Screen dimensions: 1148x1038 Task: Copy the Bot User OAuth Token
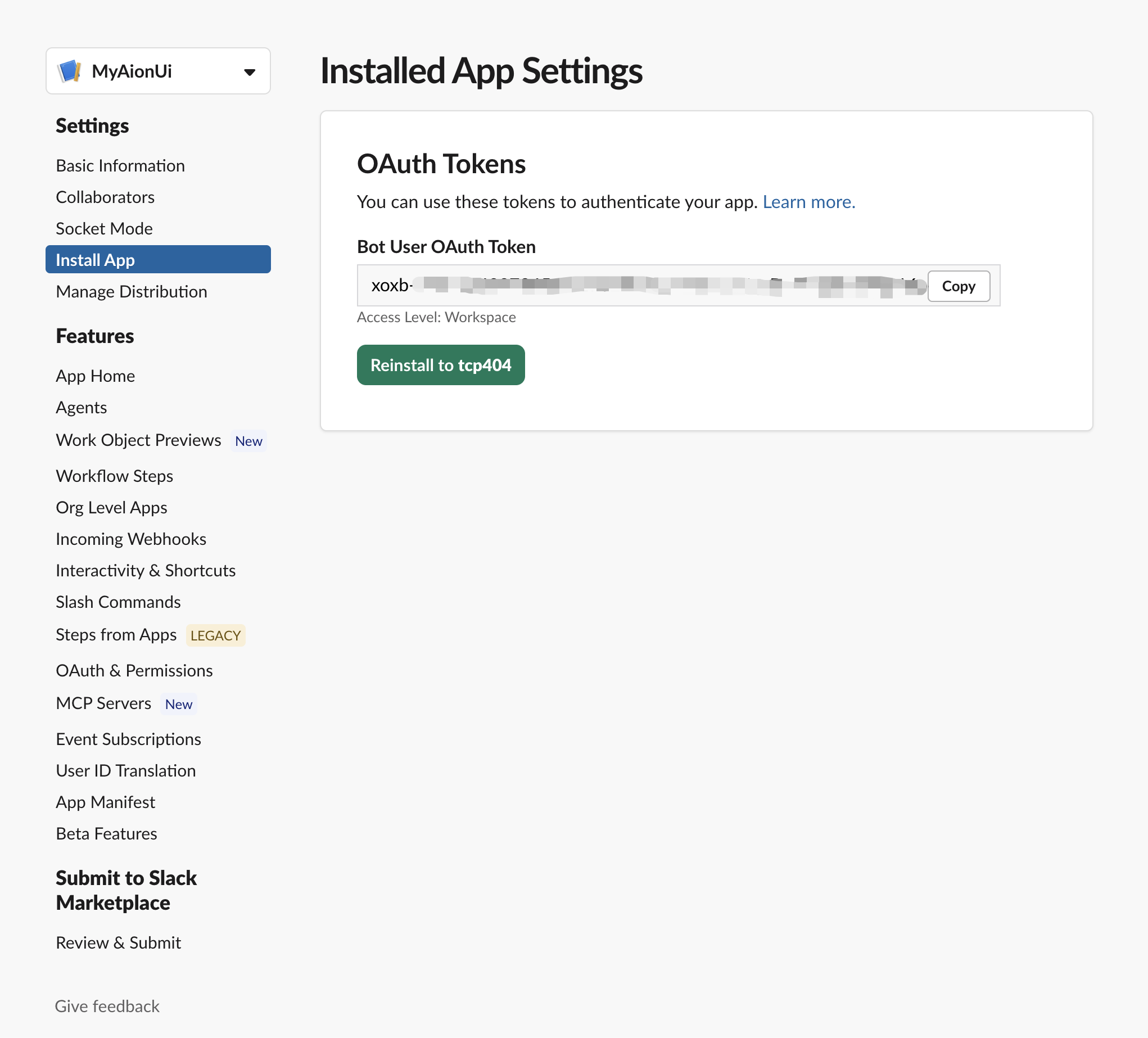(x=959, y=286)
